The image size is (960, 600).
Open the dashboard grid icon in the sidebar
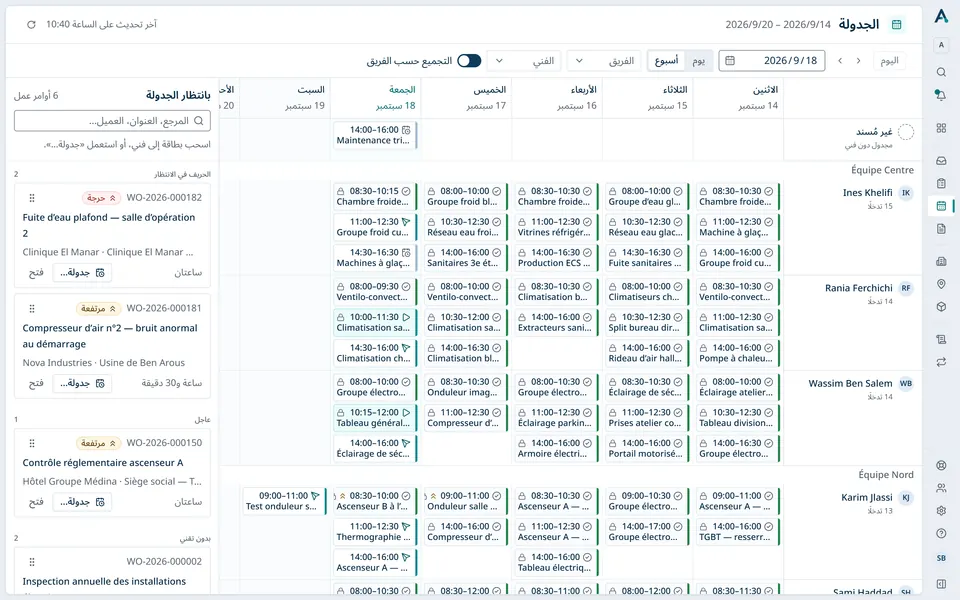pyautogui.click(x=941, y=128)
